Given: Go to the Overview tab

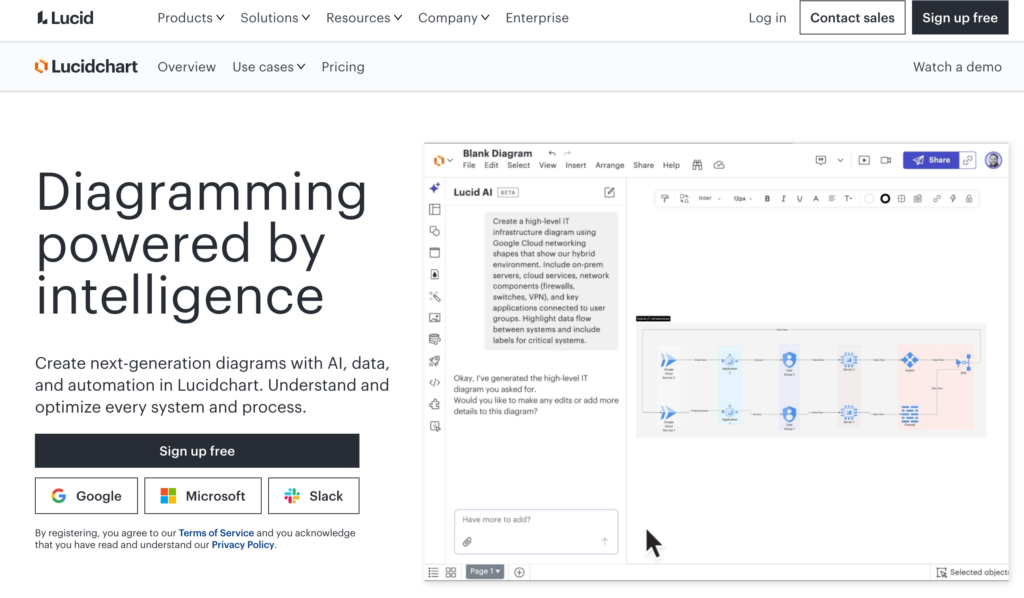Looking at the screenshot, I should (186, 67).
